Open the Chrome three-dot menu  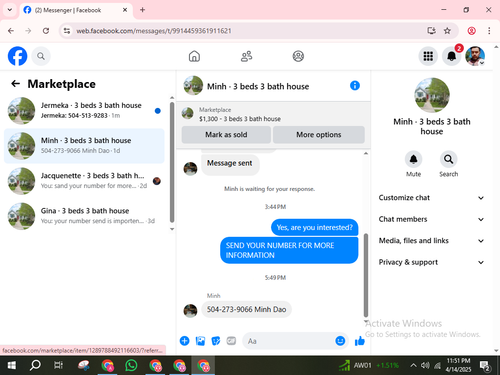(489, 31)
